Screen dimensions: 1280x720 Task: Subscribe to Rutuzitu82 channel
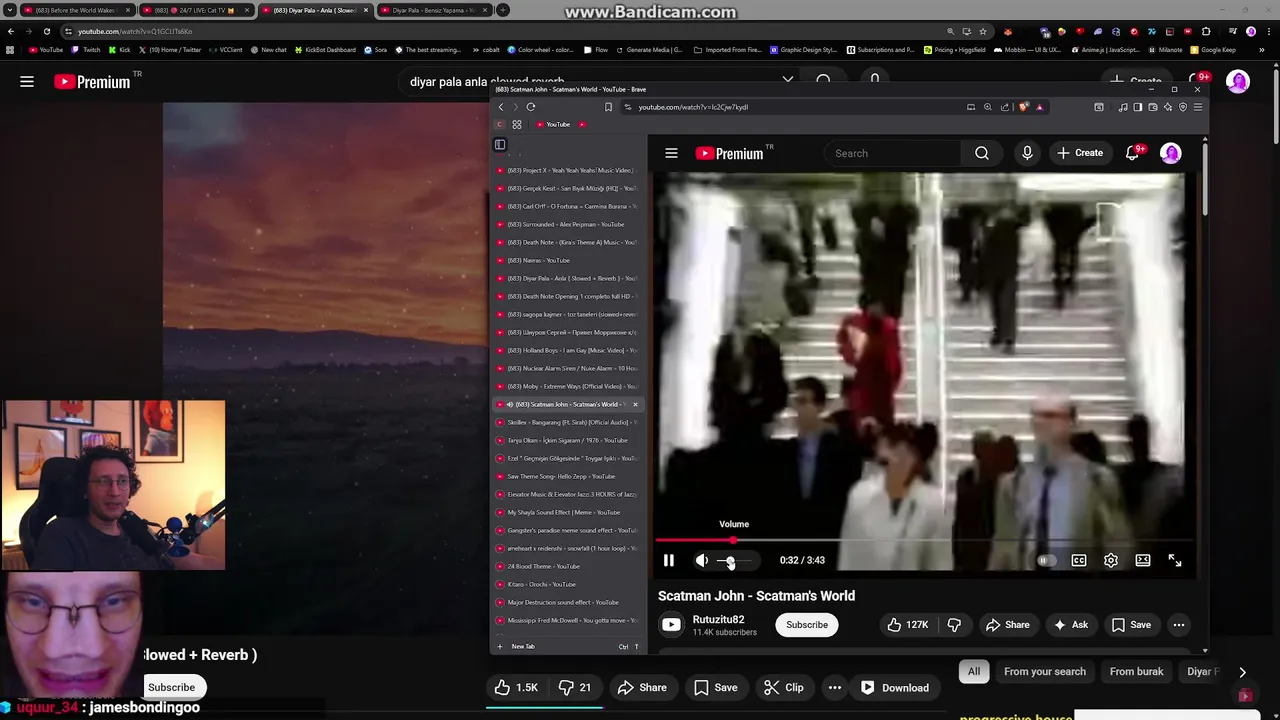(807, 625)
